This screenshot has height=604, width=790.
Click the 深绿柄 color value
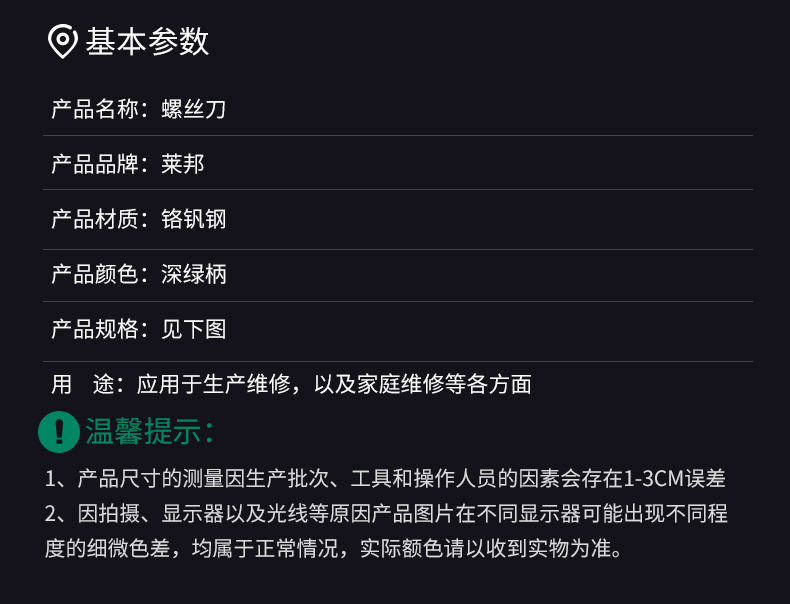pos(194,274)
